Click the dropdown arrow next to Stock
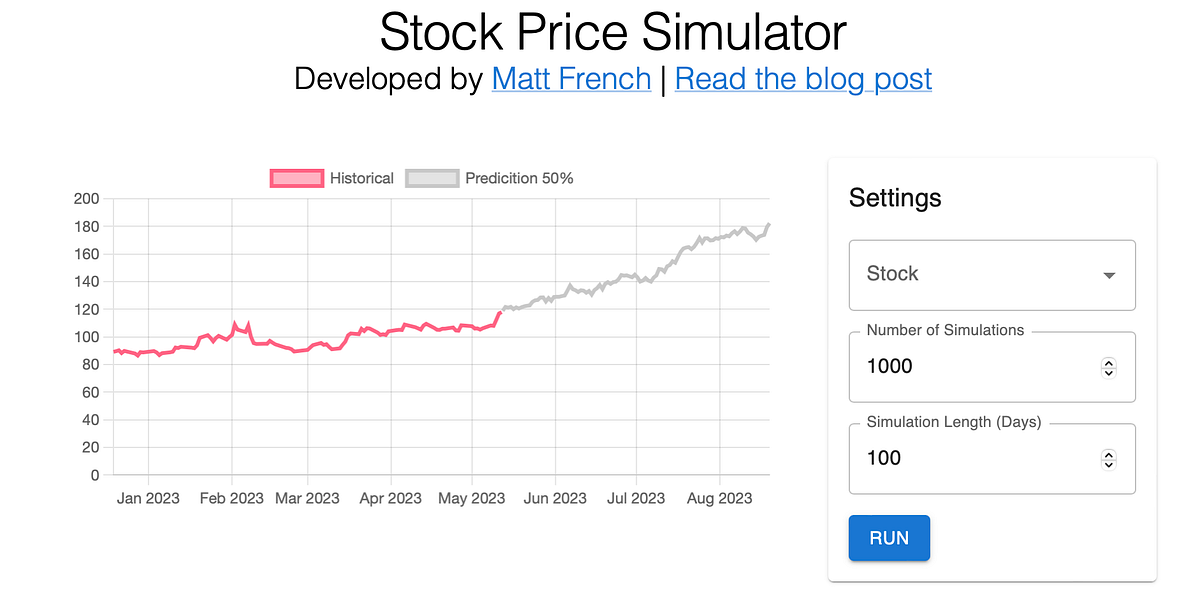The height and width of the screenshot is (613, 1200). [x=1108, y=275]
